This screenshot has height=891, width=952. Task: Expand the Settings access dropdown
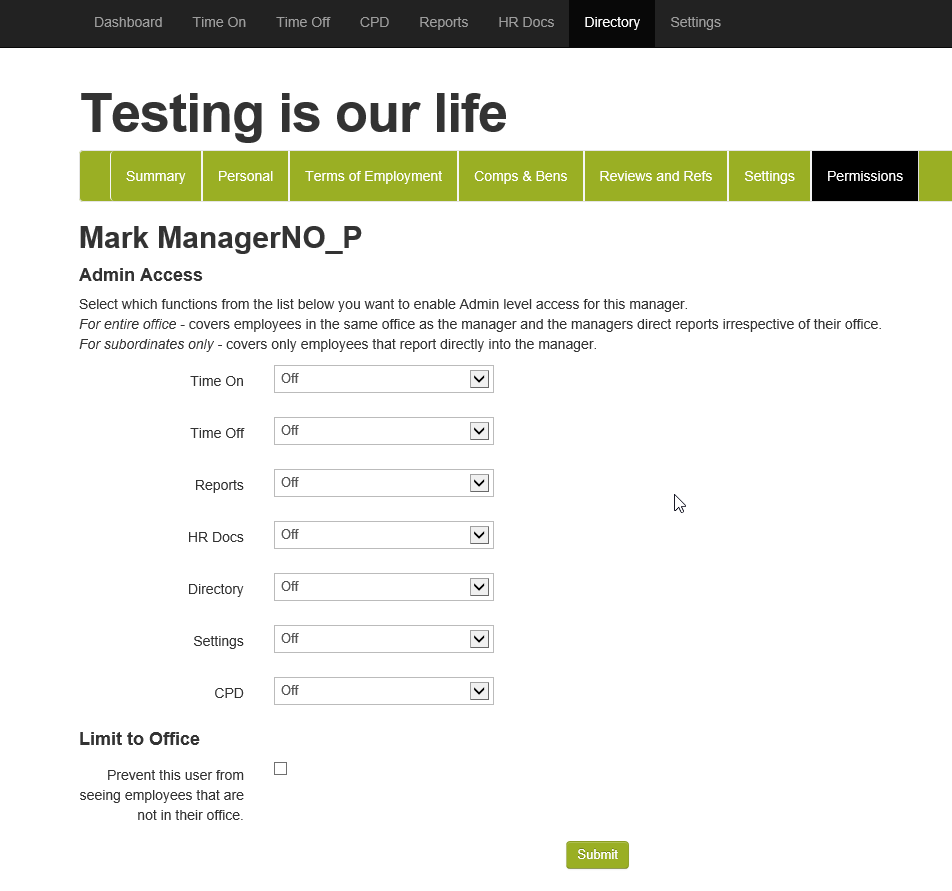pyautogui.click(x=383, y=639)
